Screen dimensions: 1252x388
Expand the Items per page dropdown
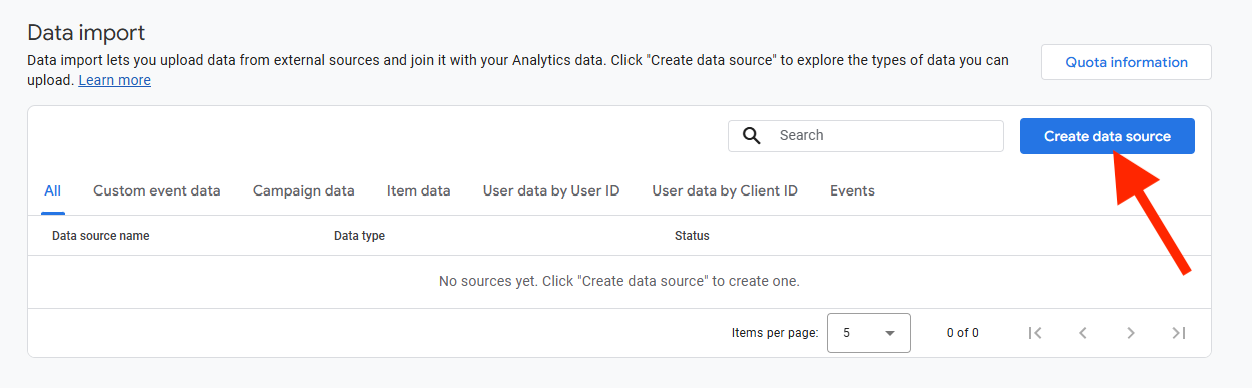869,333
